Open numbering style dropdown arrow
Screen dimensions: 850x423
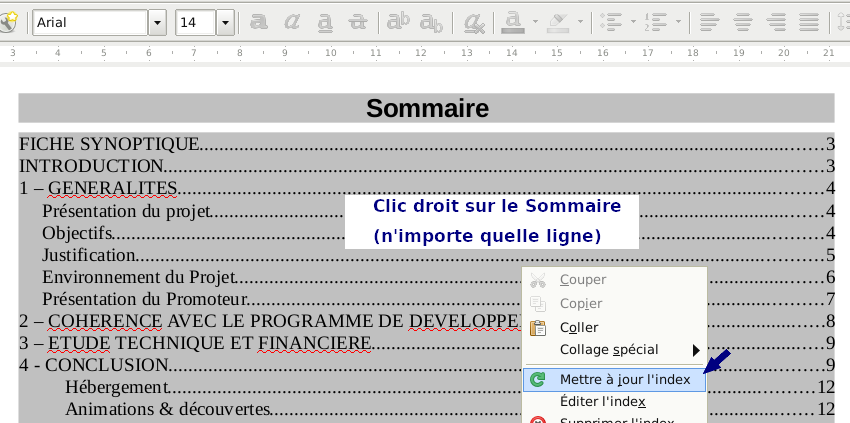click(678, 22)
